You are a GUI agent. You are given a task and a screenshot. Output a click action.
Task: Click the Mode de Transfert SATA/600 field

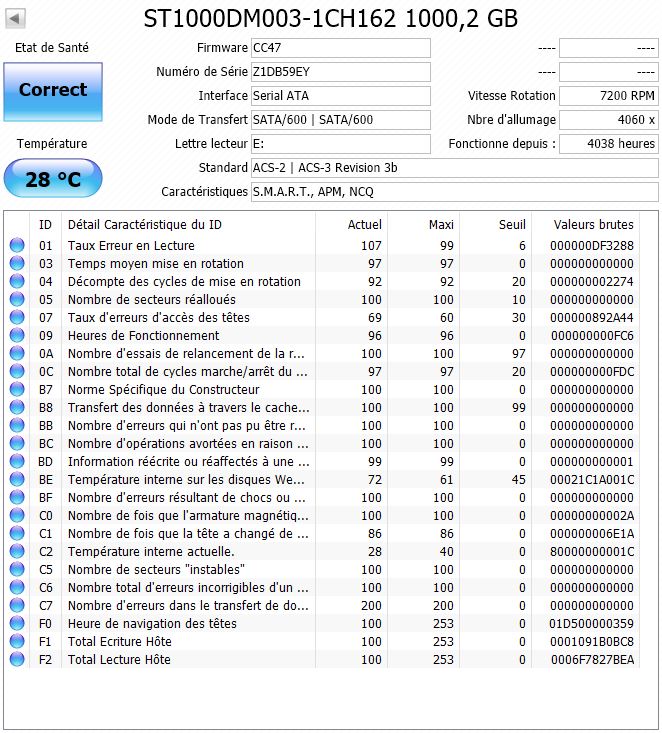coord(341,120)
